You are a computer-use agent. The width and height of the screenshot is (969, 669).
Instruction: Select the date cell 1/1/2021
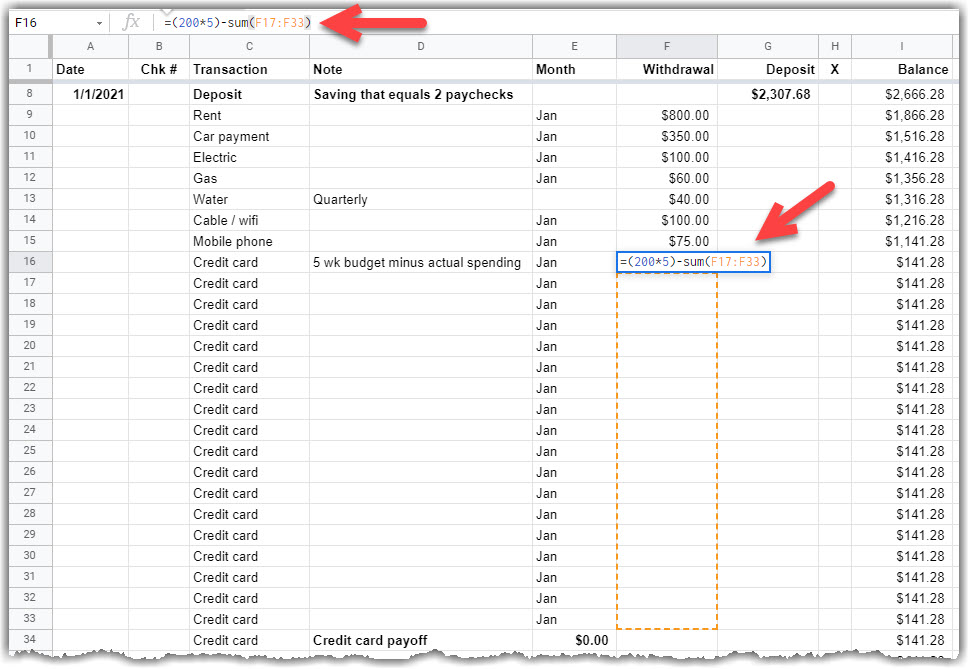pos(89,93)
